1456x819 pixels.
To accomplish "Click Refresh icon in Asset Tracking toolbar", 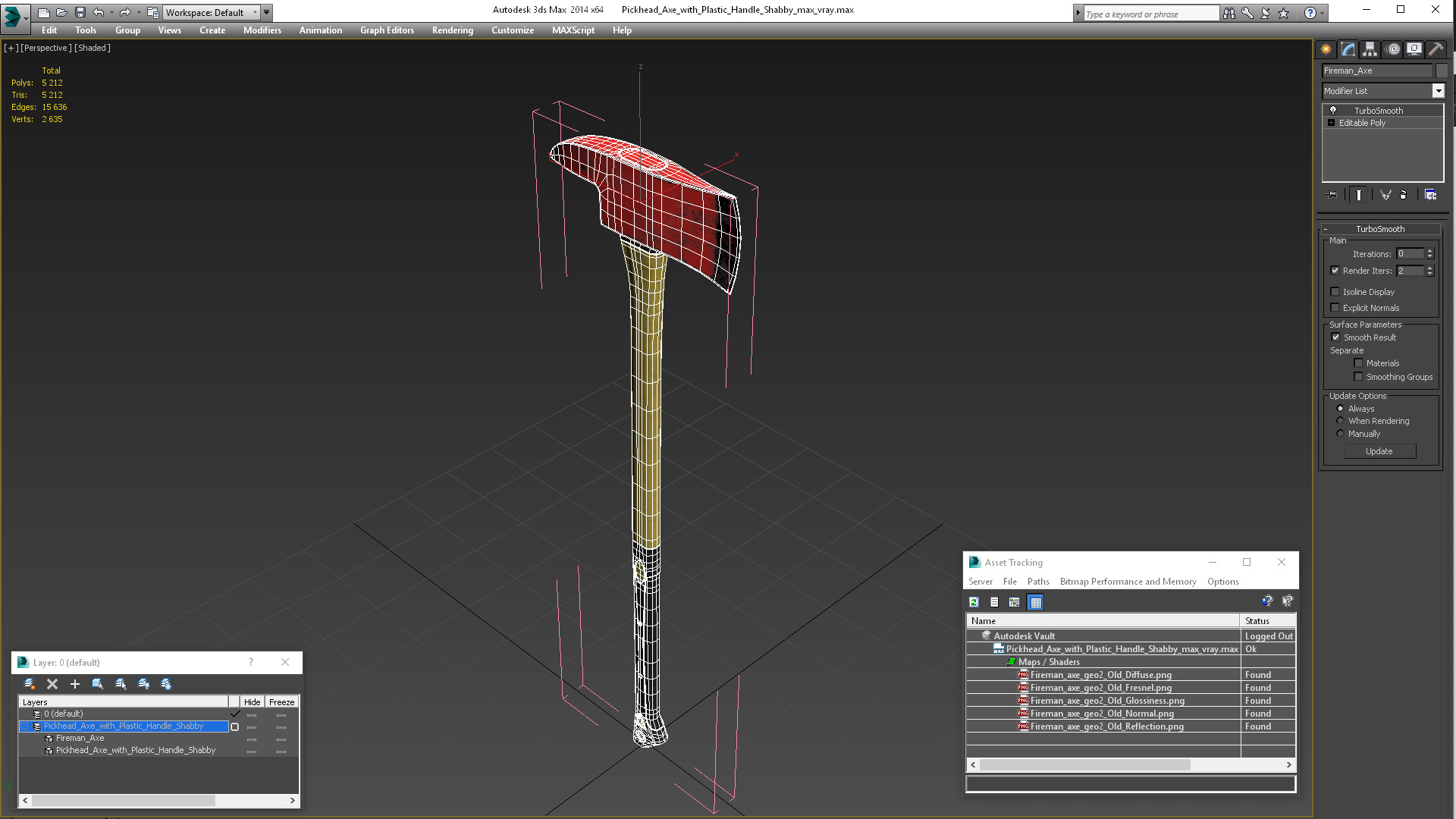I will 974,602.
